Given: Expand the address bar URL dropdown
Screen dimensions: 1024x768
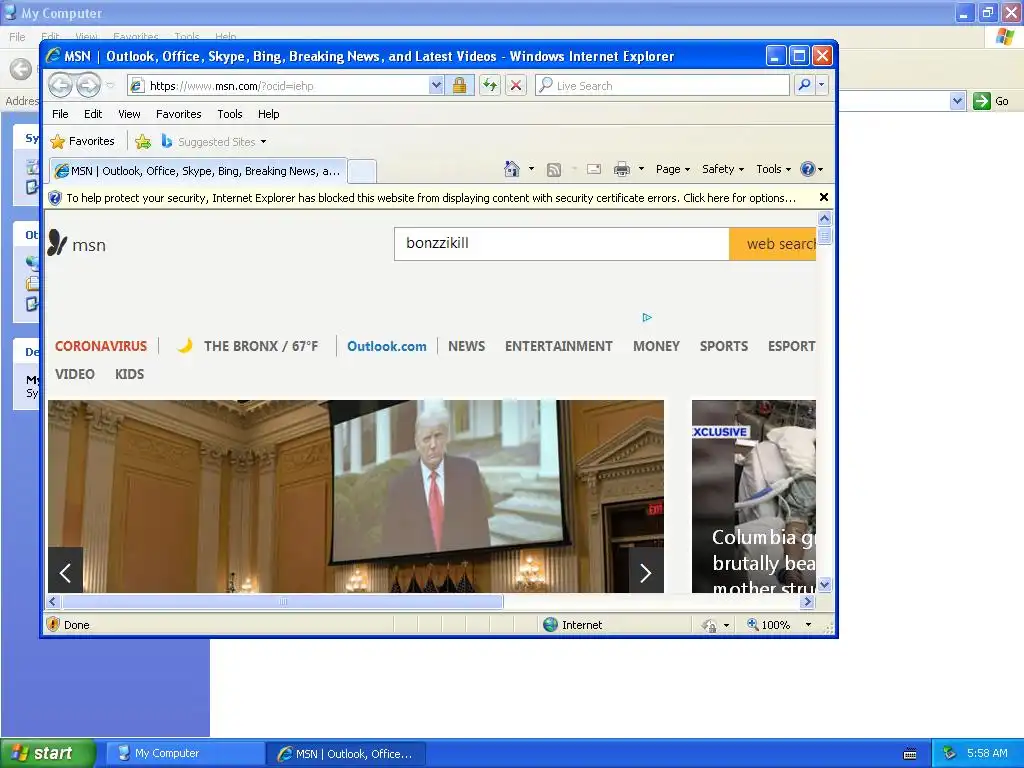Looking at the screenshot, I should pyautogui.click(x=436, y=86).
